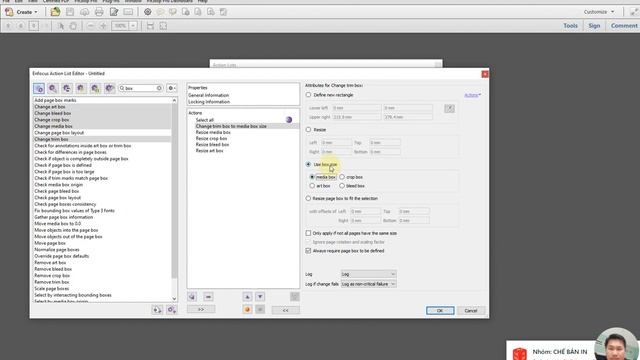Click the Cancel button
The image size is (640, 360).
click(x=471, y=311)
